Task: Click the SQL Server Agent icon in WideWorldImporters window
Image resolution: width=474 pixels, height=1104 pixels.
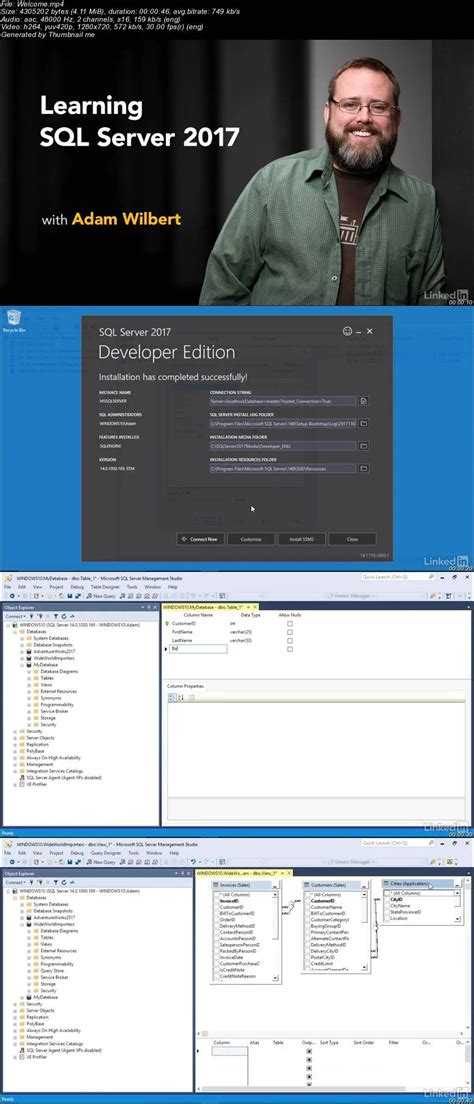Action: point(22,1048)
